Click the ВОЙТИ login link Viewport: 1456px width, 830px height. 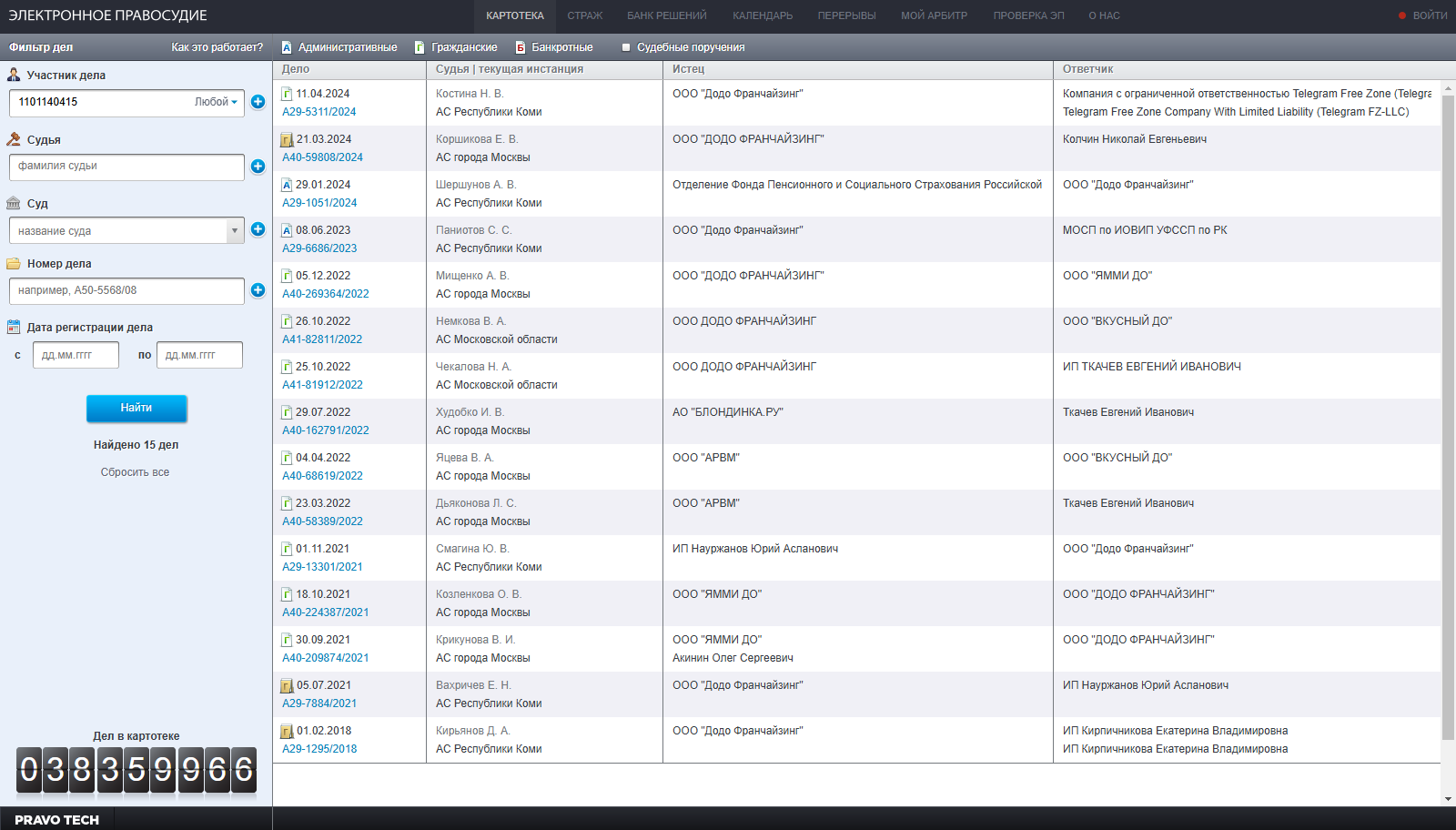pos(1430,15)
